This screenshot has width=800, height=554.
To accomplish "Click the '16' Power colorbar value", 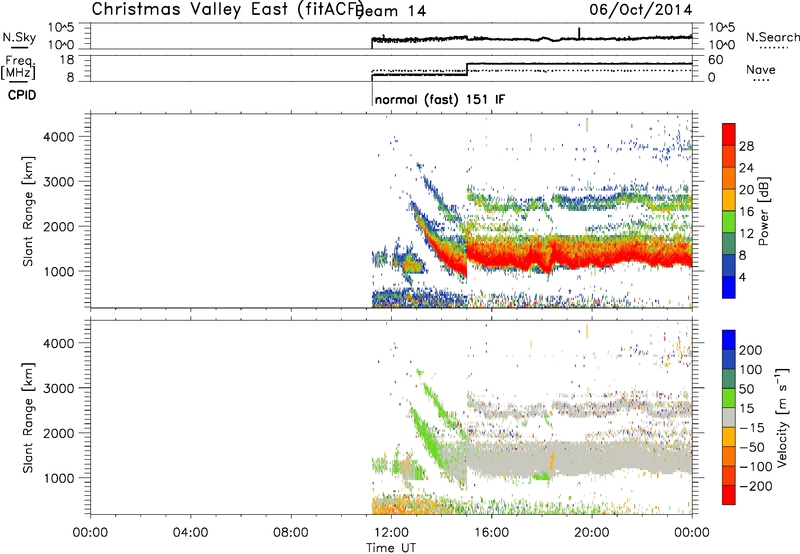I will pyautogui.click(x=746, y=212).
